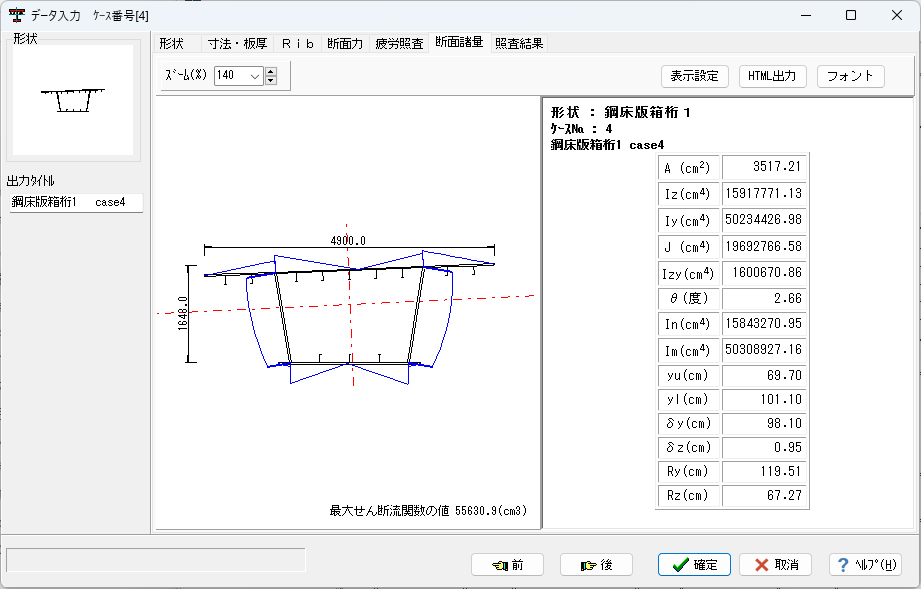Click the θ(度) value 2.66
Screen dimensions: 921x589
pos(764,298)
